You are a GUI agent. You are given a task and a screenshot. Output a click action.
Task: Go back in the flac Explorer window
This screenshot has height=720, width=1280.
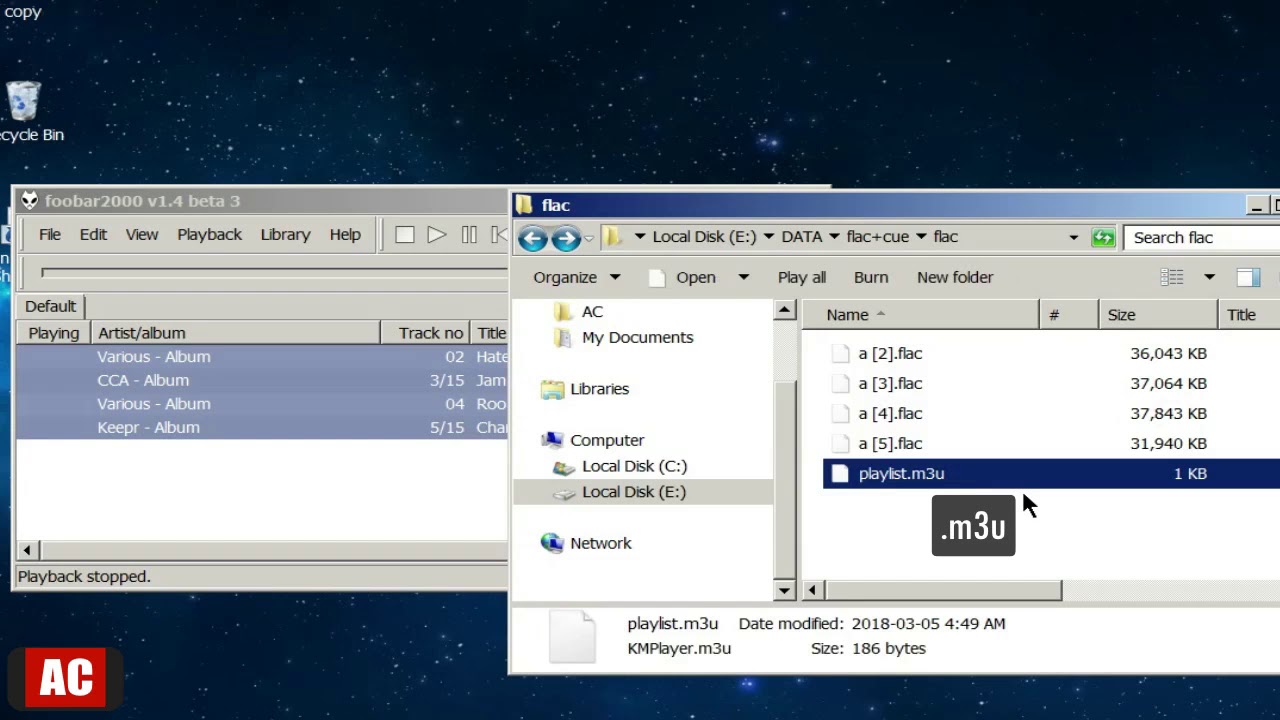532,238
